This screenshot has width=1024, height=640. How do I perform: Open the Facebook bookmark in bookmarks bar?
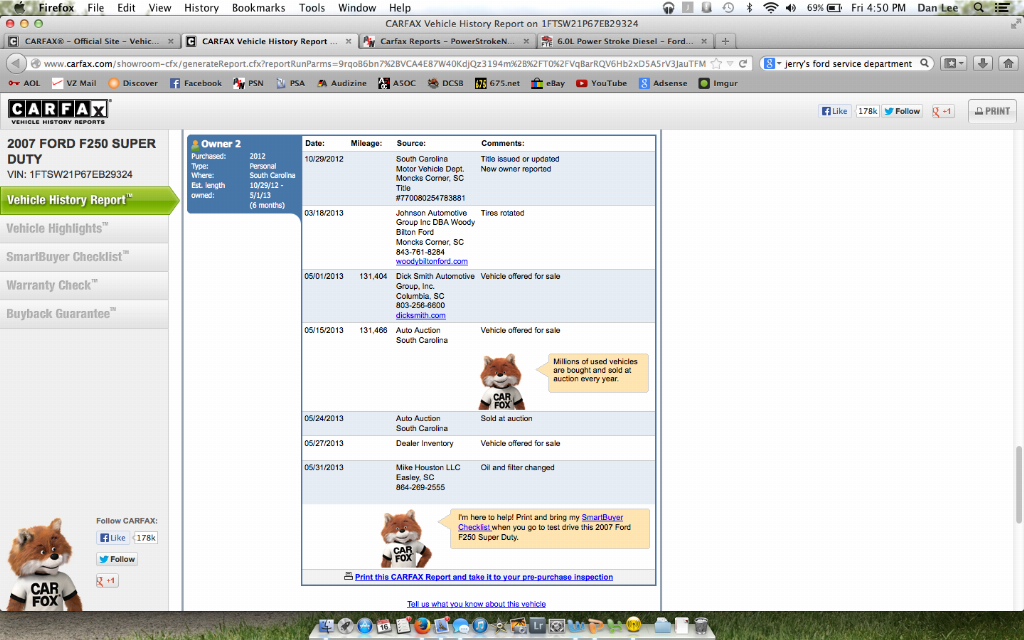pyautogui.click(x=196, y=83)
